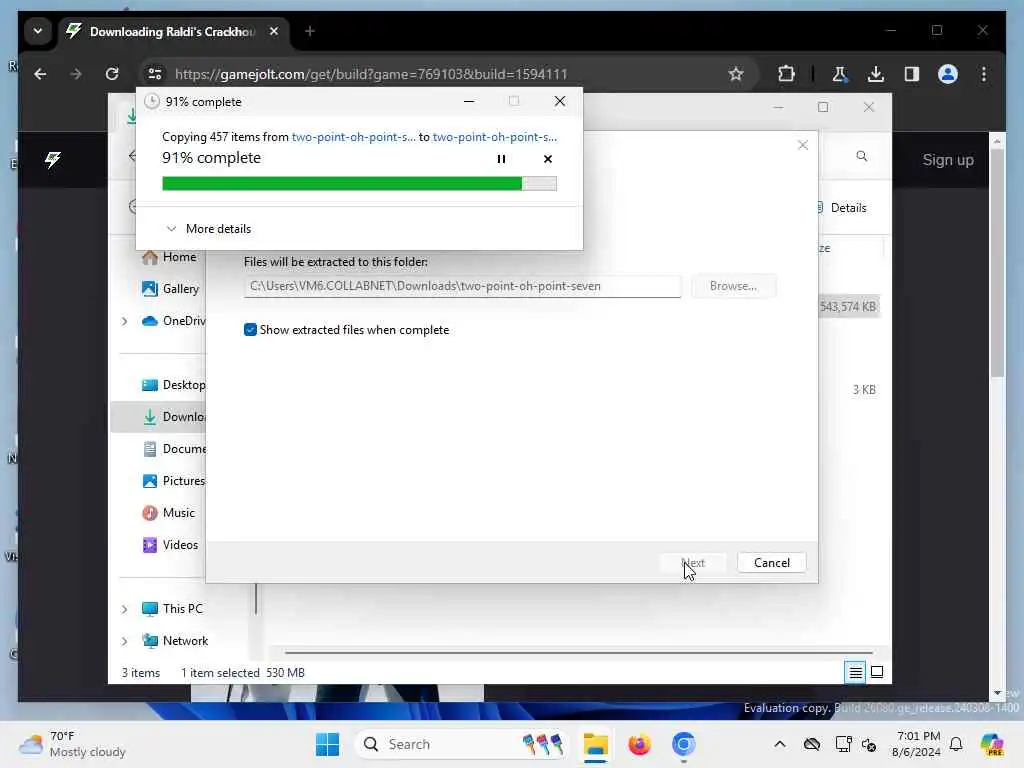
Task: Open Pictures in File Explorer sidebar
Action: pos(173,481)
